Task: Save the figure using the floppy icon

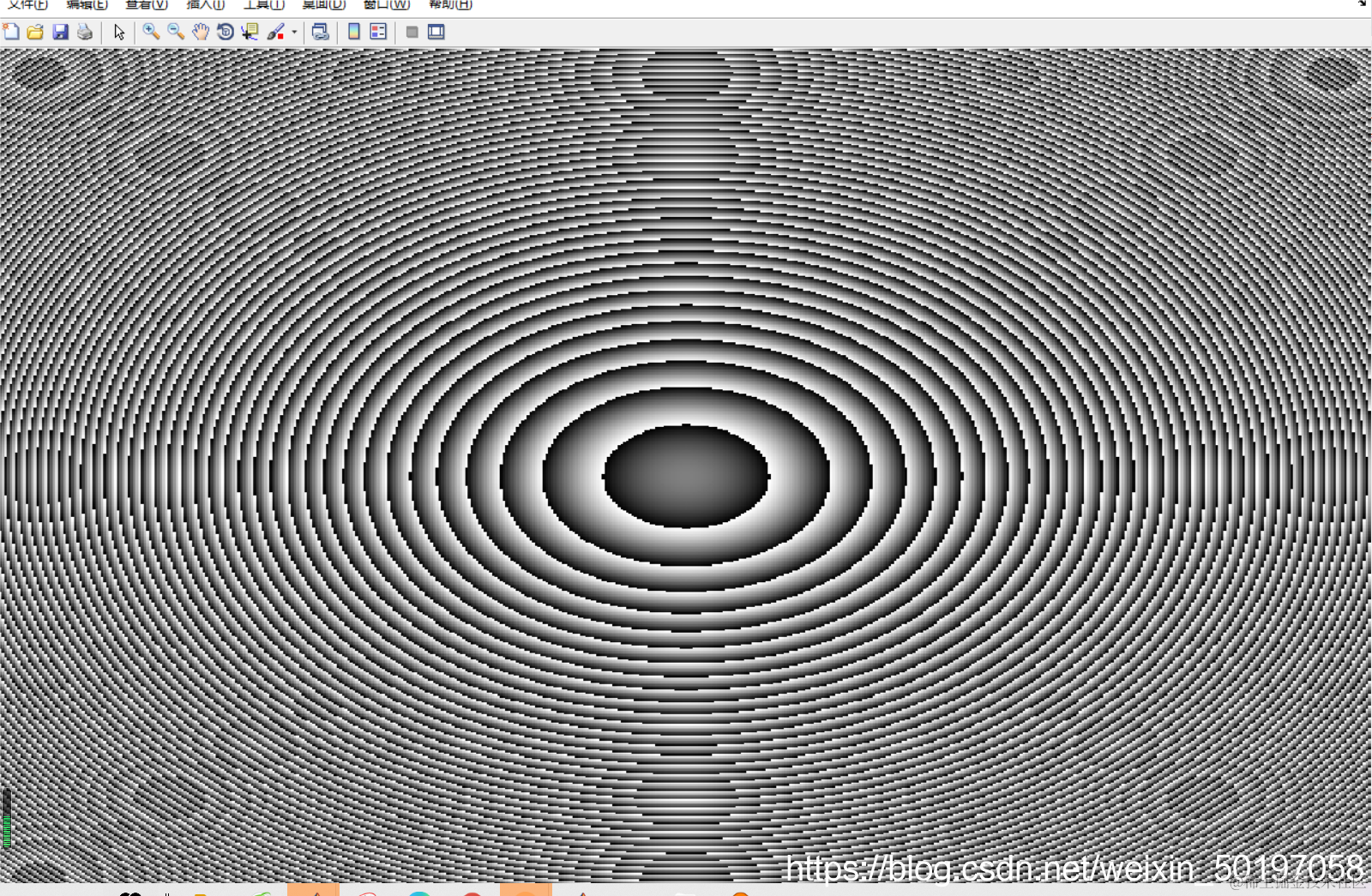Action: click(x=60, y=32)
